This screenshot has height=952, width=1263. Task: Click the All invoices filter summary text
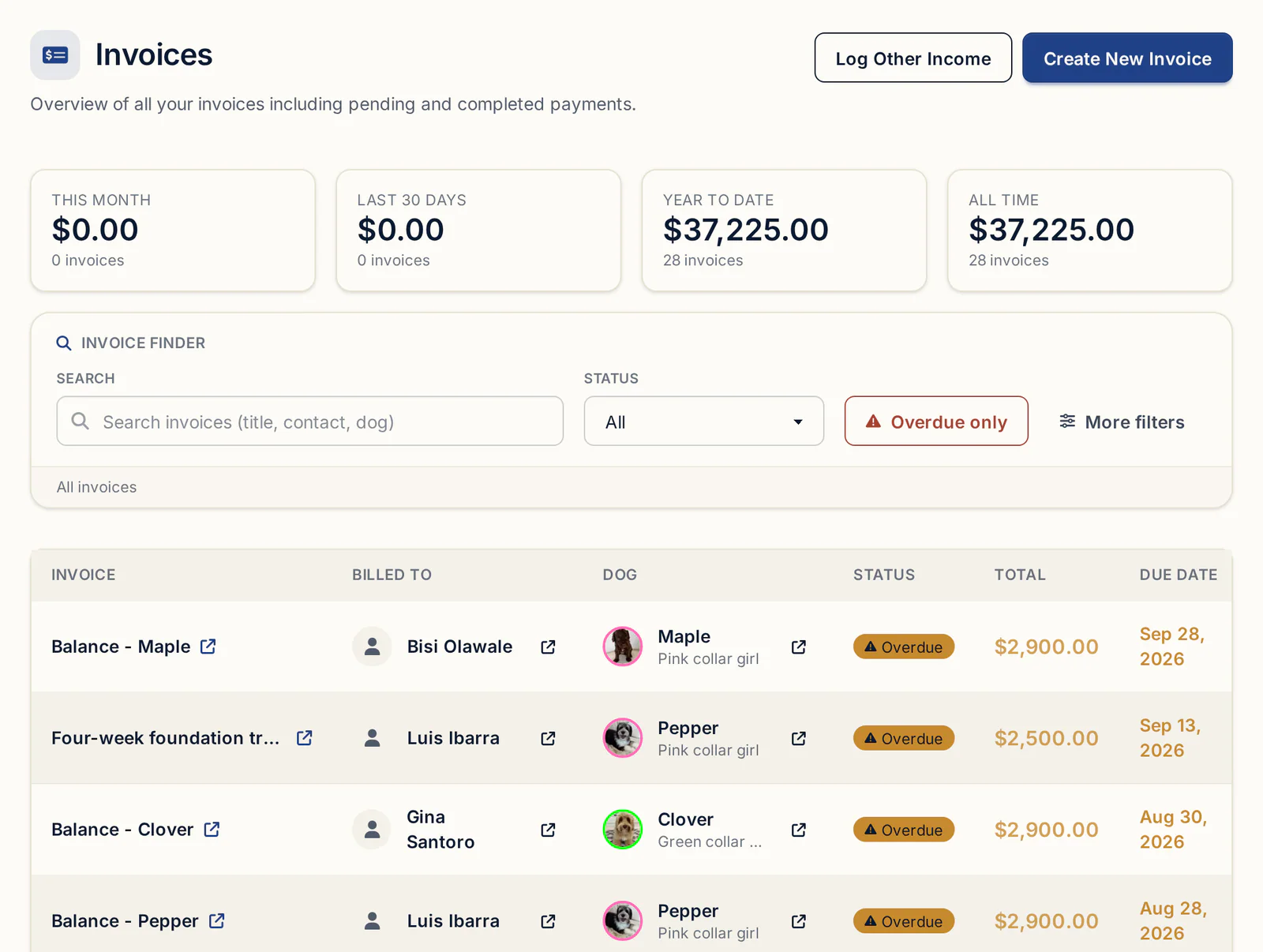click(96, 487)
